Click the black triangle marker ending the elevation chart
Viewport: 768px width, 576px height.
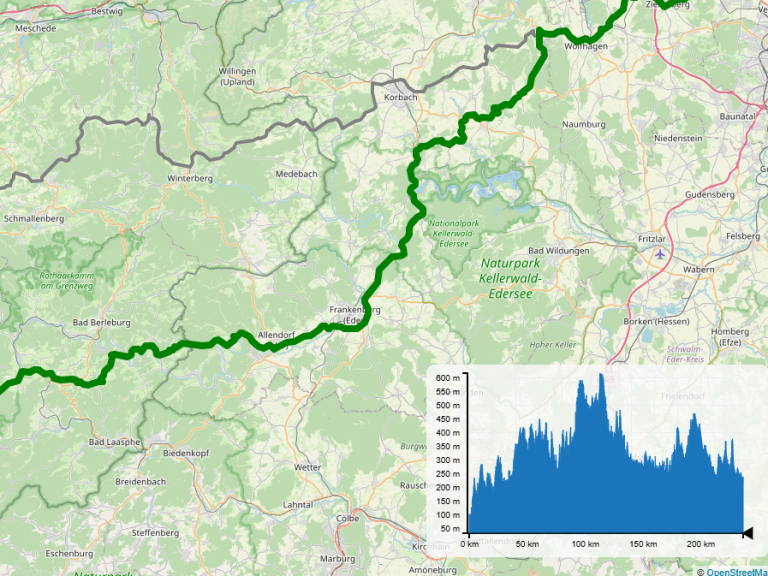(747, 533)
